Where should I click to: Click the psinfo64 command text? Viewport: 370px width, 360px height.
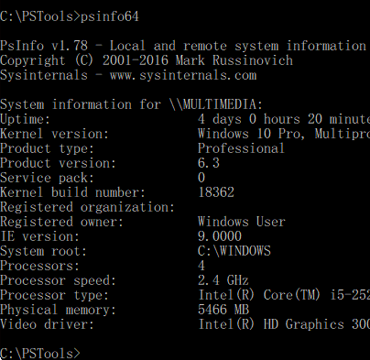110,16
